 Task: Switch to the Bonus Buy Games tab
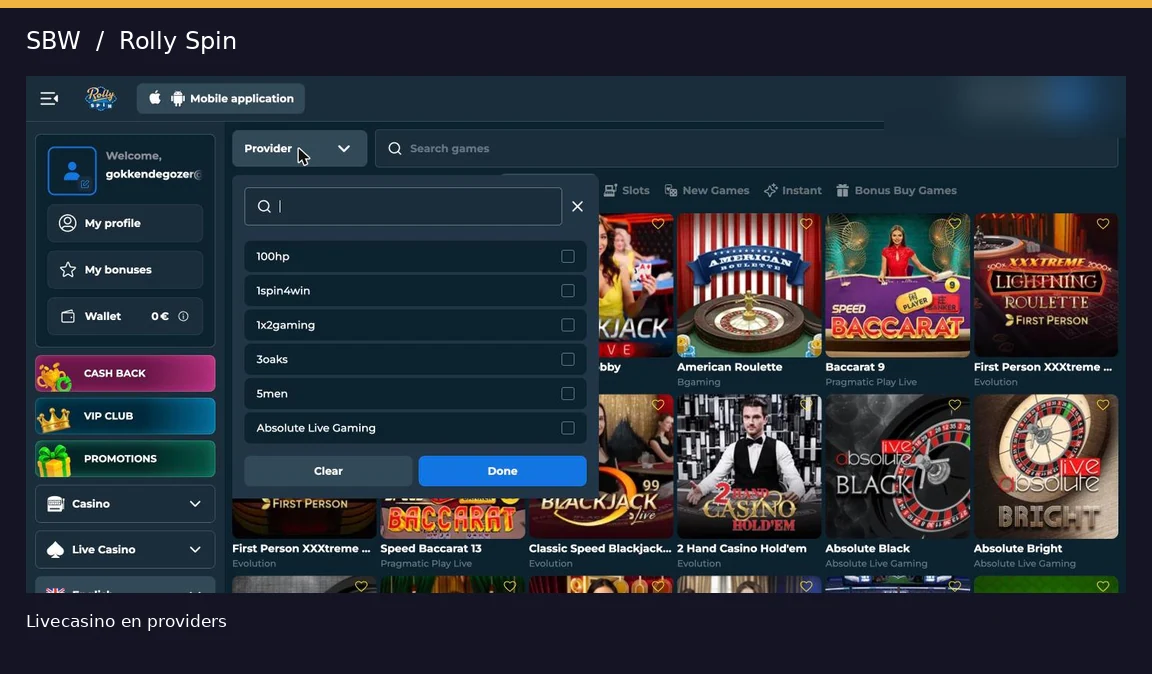click(x=896, y=190)
